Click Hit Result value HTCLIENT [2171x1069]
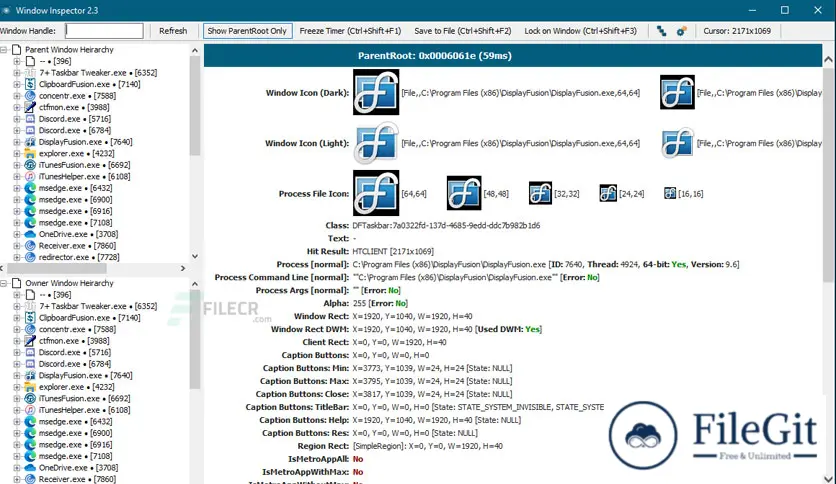The width and height of the screenshot is (836, 484). [393, 251]
